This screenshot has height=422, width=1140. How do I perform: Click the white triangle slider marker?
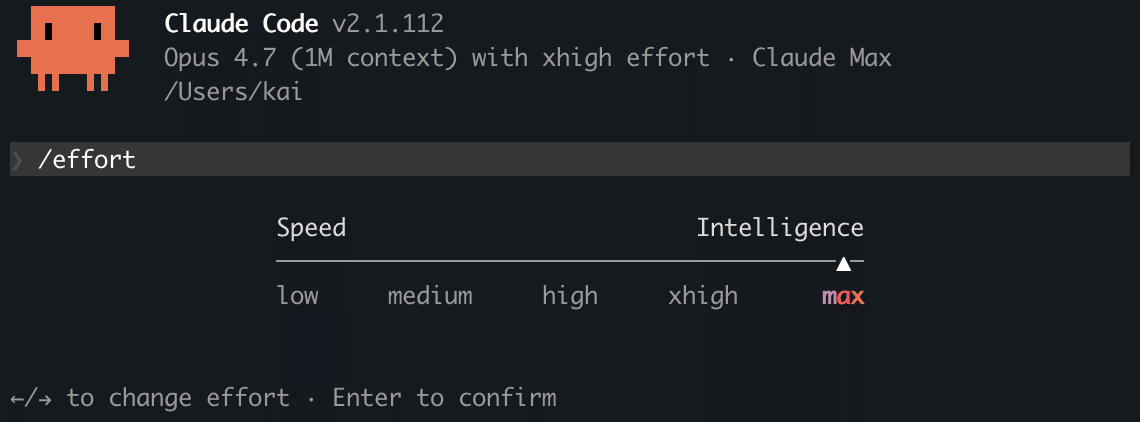click(844, 264)
